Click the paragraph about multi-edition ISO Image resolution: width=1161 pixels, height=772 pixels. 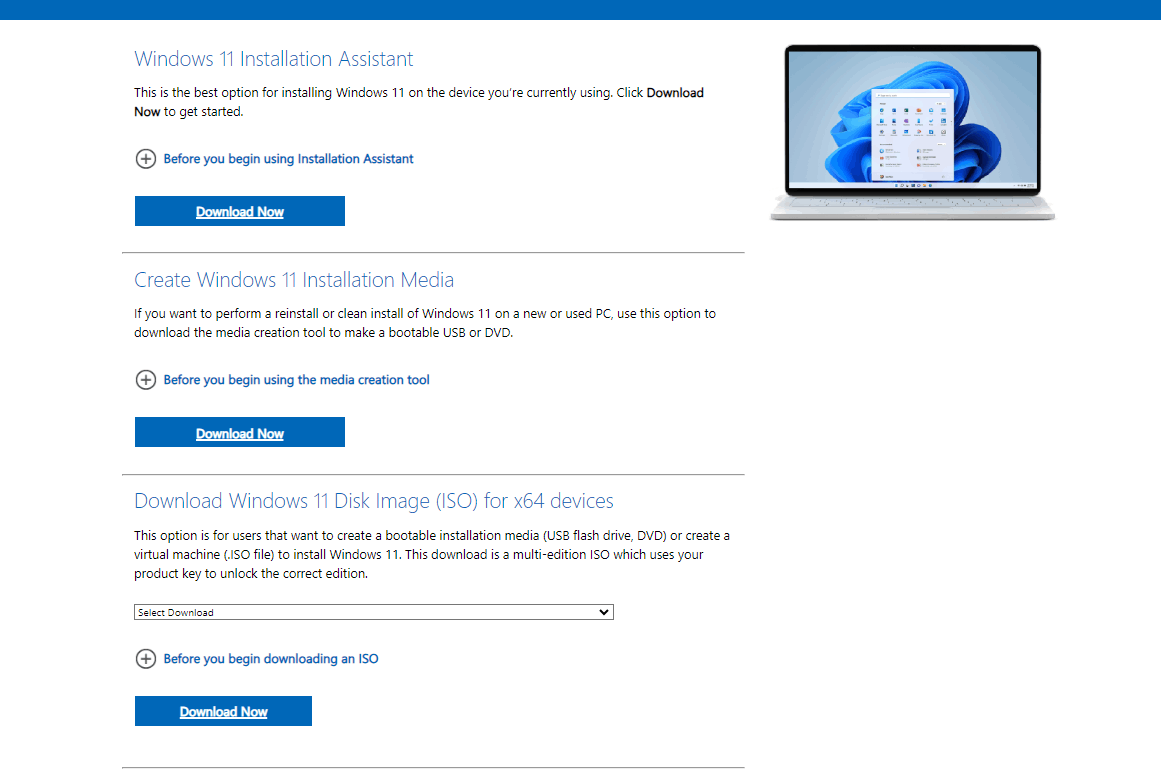[x=432, y=554]
